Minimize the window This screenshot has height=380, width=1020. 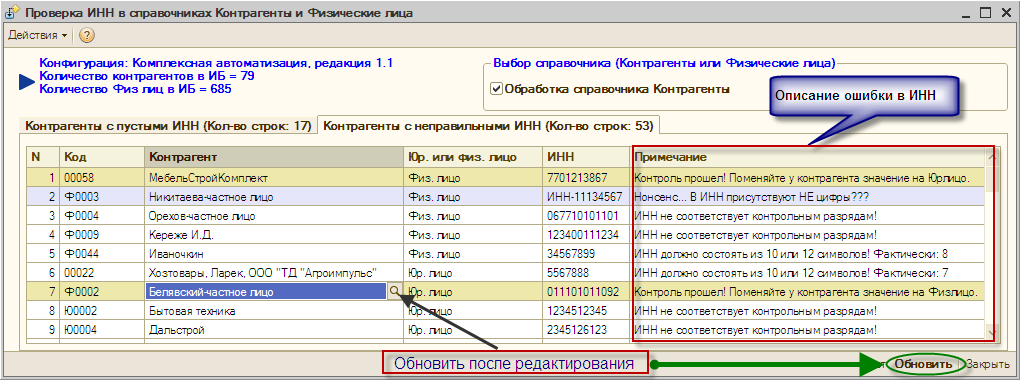point(967,12)
